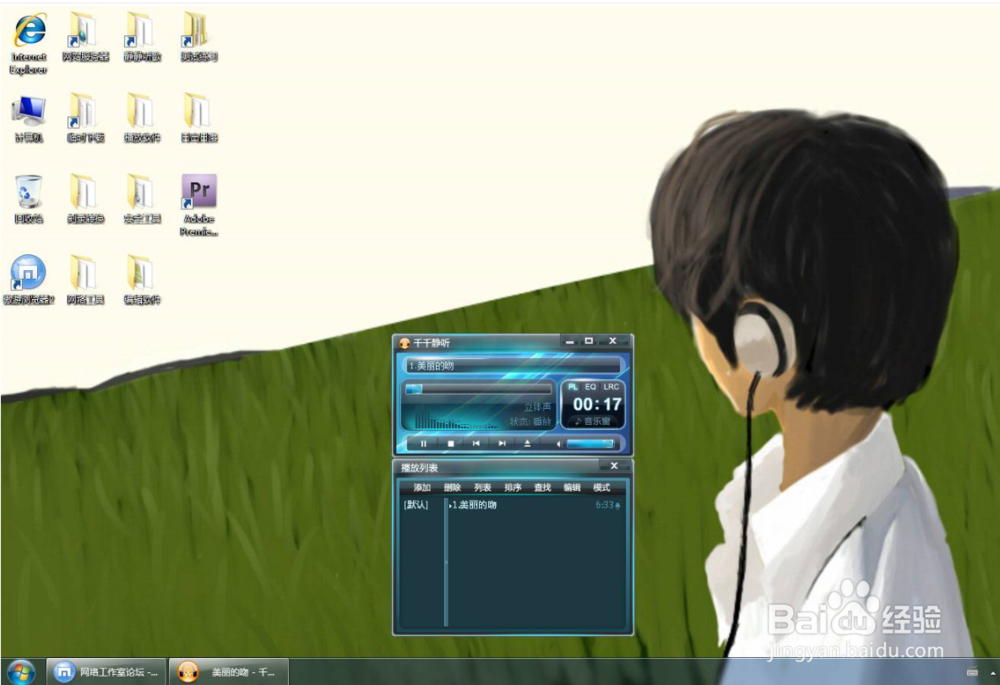Open the 查找 menu in the playlist

(x=542, y=487)
